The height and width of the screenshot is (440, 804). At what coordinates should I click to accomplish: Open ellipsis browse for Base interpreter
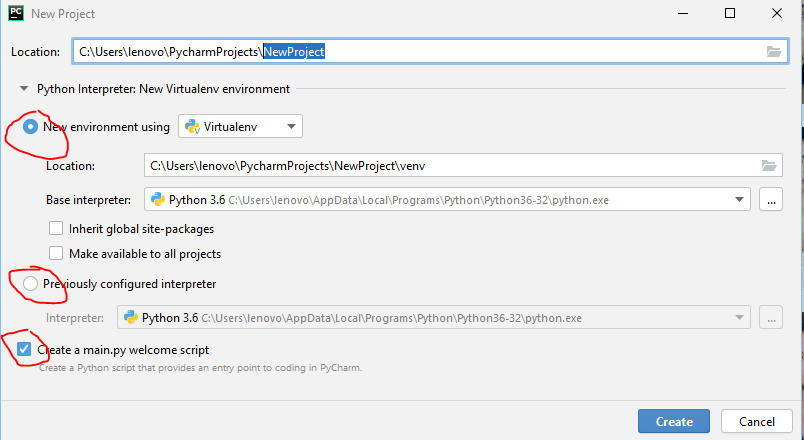(771, 199)
